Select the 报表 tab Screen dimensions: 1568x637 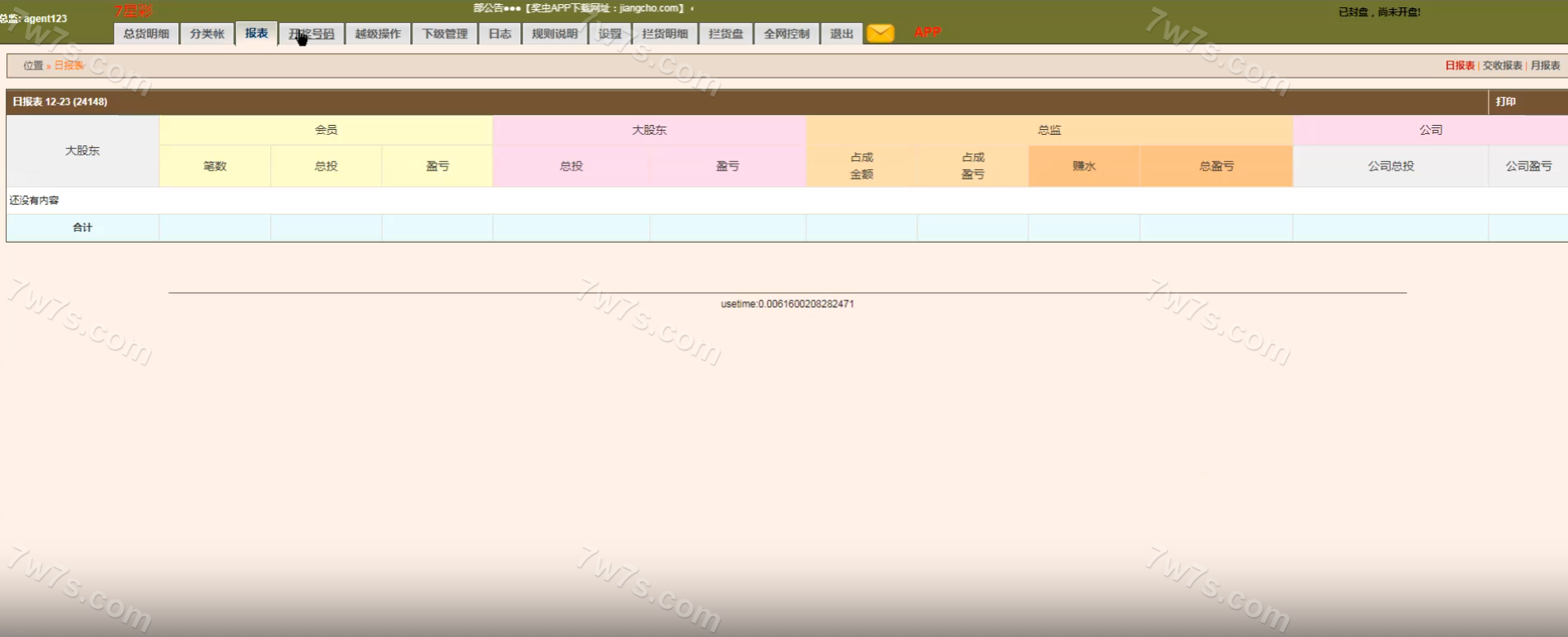click(256, 33)
